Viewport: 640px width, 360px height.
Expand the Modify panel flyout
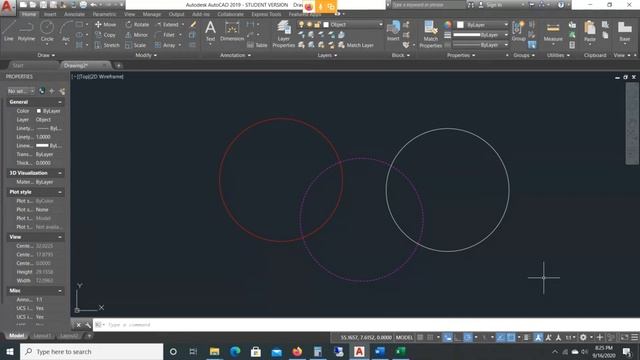[146, 55]
